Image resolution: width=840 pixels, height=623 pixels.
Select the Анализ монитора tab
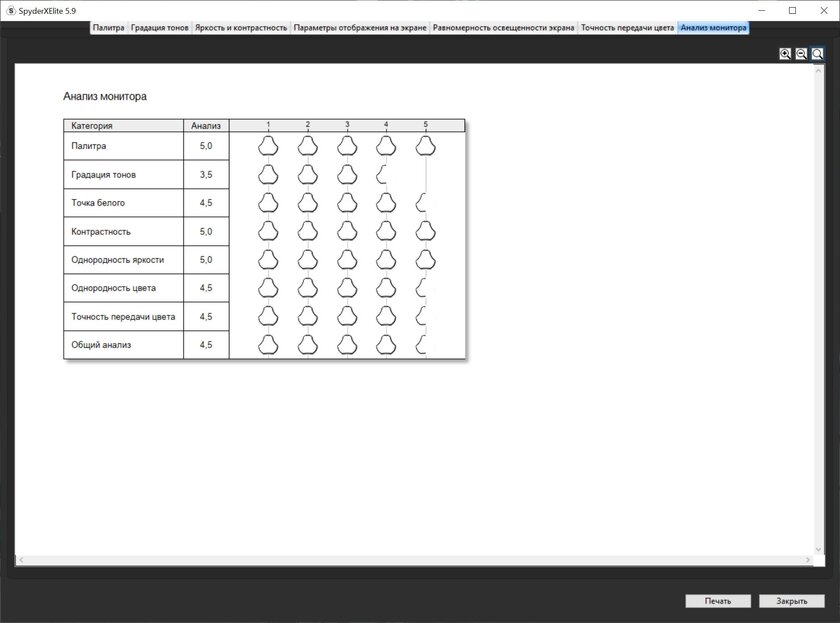tap(713, 28)
